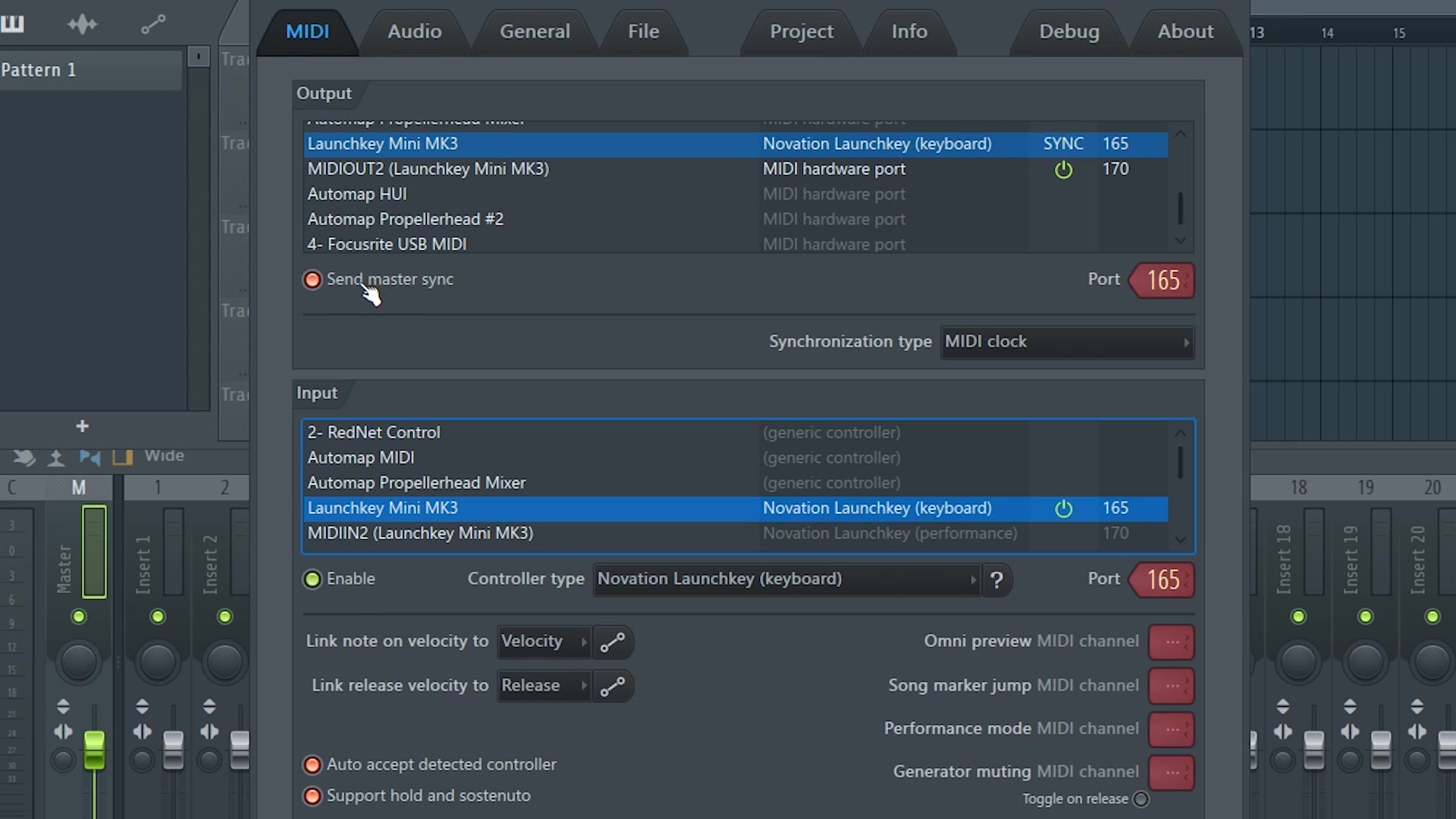Switch to the File settings tab
Image resolution: width=1456 pixels, height=819 pixels.
(643, 31)
